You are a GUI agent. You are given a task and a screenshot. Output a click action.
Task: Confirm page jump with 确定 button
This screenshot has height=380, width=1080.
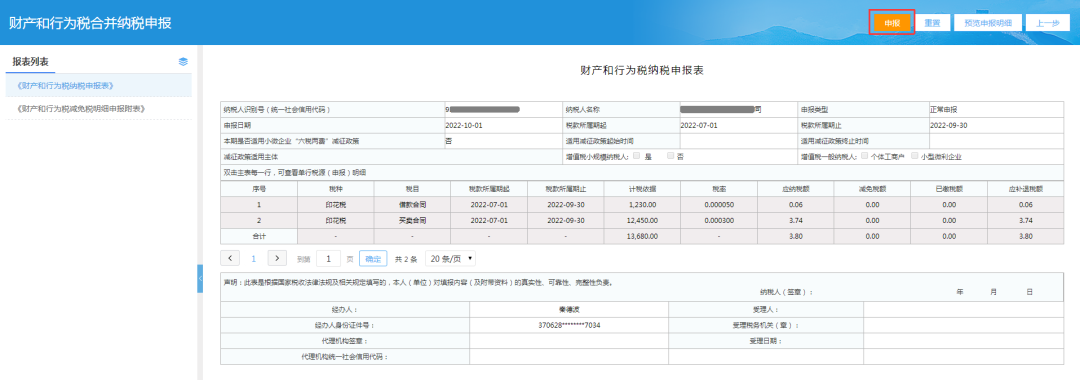pyautogui.click(x=373, y=259)
